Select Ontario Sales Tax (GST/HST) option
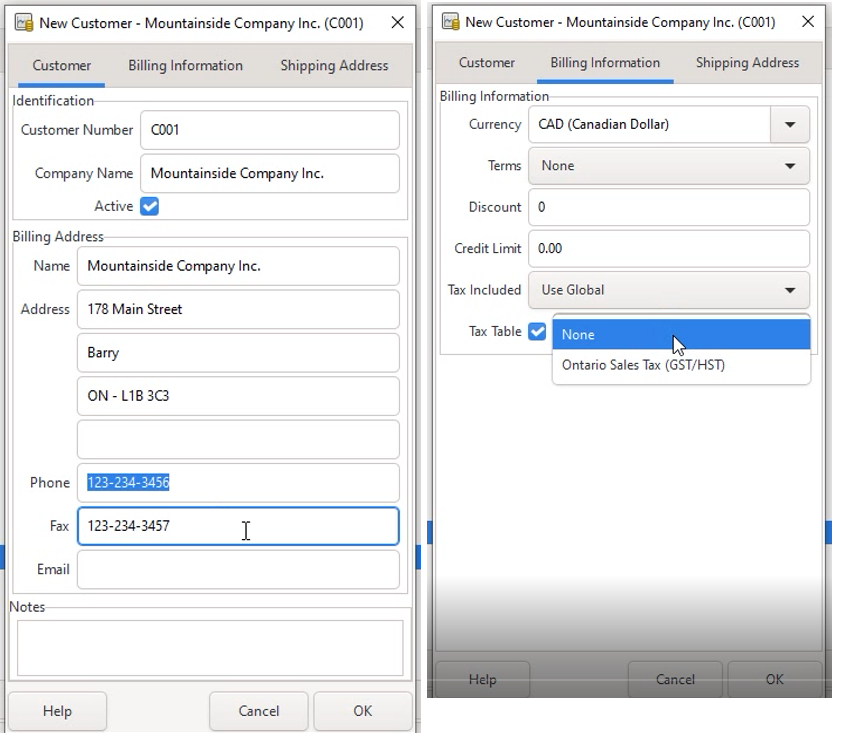Screen dimensions: 846x733 (x=643, y=365)
